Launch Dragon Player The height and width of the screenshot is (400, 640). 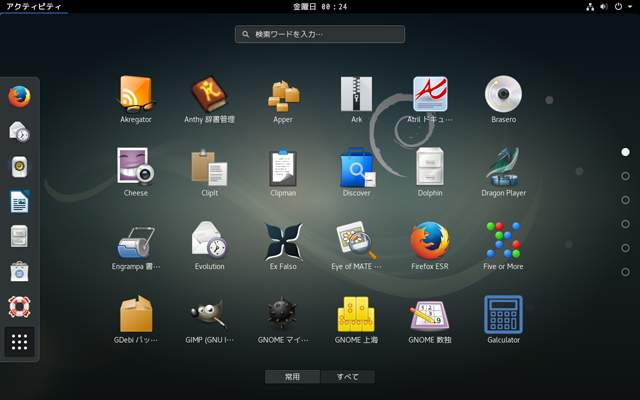503,172
